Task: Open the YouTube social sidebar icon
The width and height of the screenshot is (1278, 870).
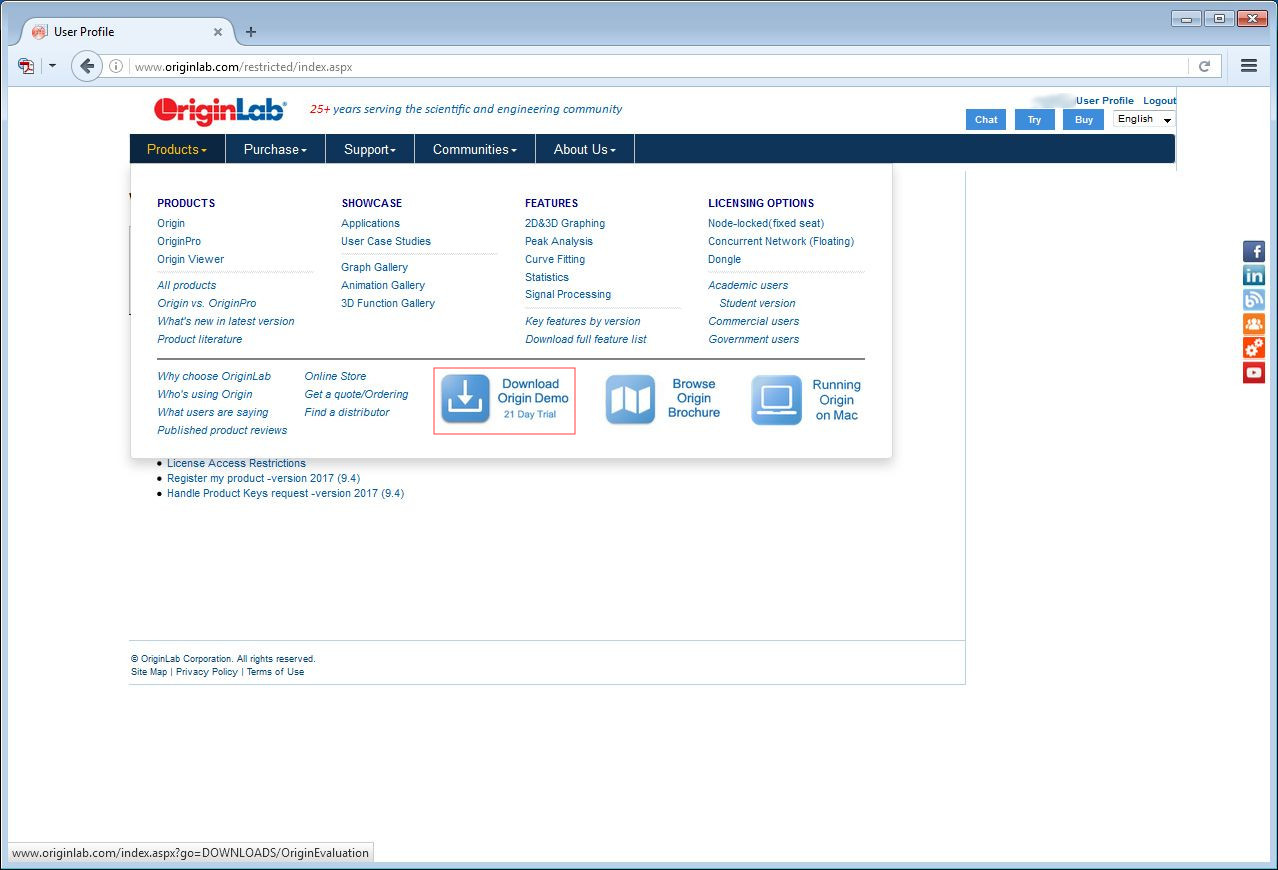Action: click(x=1253, y=373)
